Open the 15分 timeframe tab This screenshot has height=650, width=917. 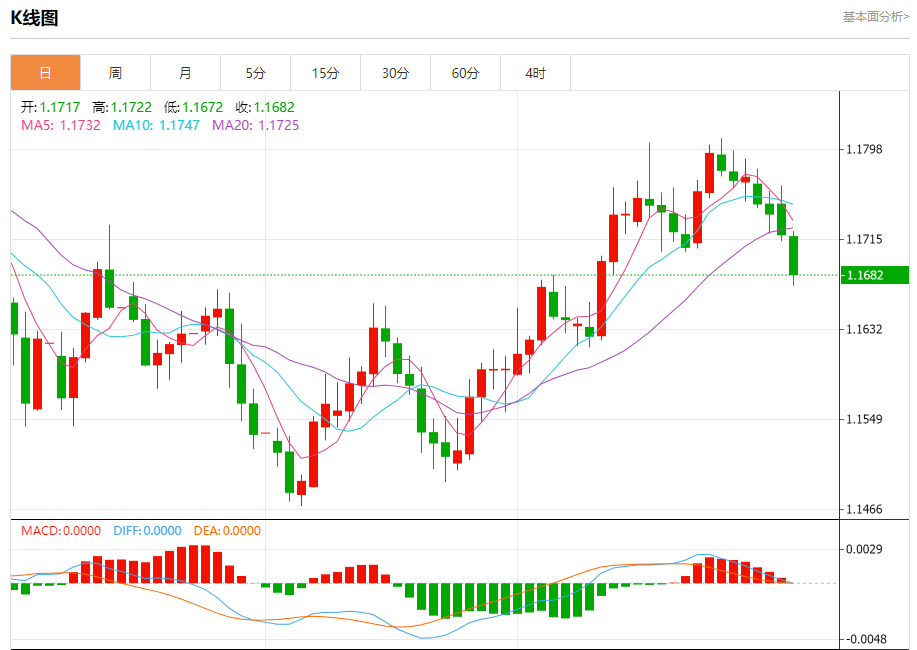tap(325, 73)
